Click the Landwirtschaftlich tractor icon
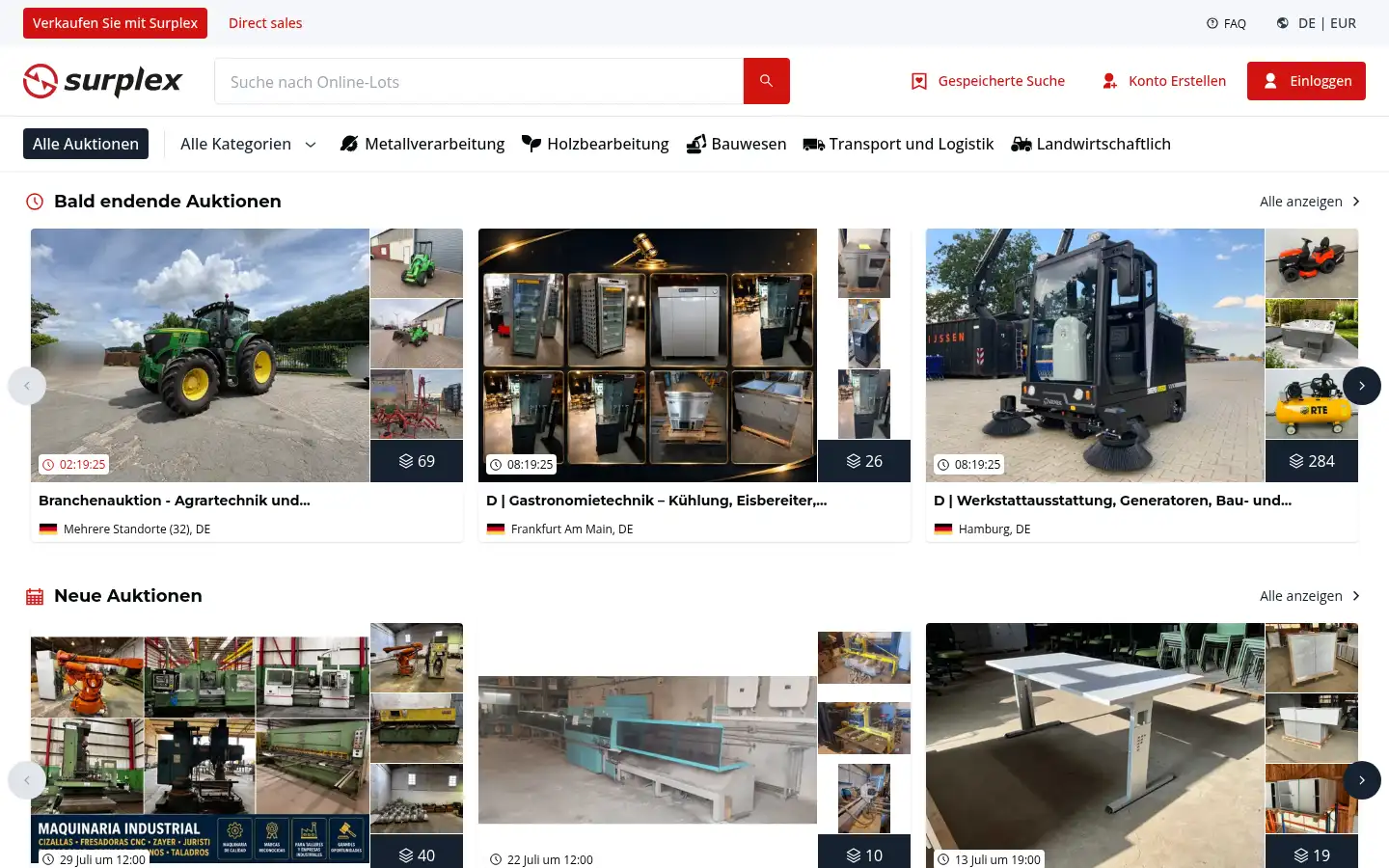This screenshot has height=868, width=1389. (1021, 144)
